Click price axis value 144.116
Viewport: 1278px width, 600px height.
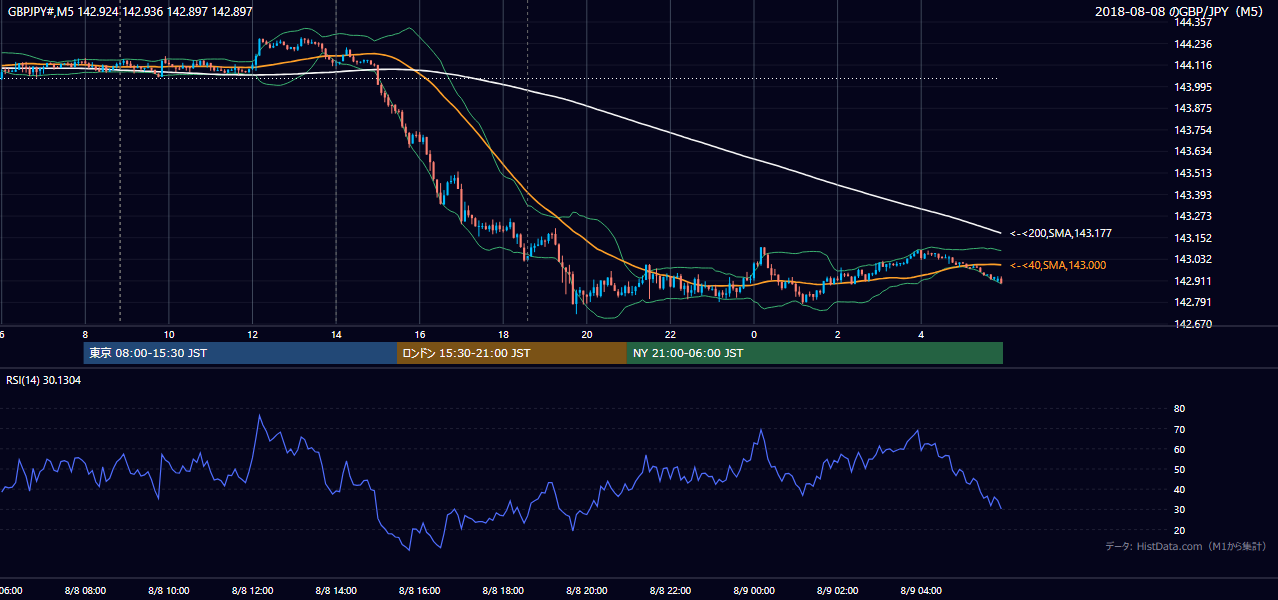click(1193, 65)
